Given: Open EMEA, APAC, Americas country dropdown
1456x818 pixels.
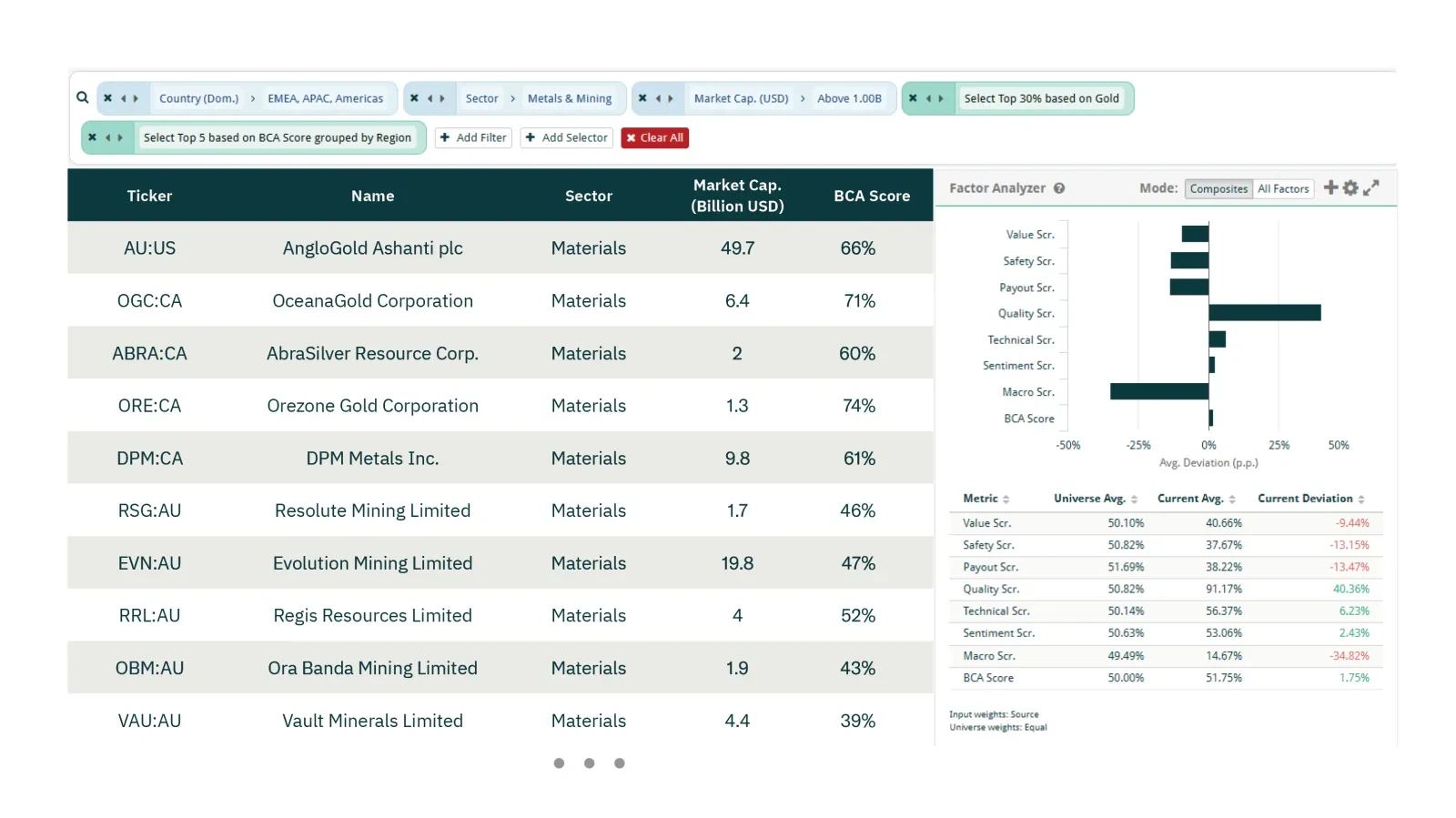Looking at the screenshot, I should pyautogui.click(x=325, y=98).
